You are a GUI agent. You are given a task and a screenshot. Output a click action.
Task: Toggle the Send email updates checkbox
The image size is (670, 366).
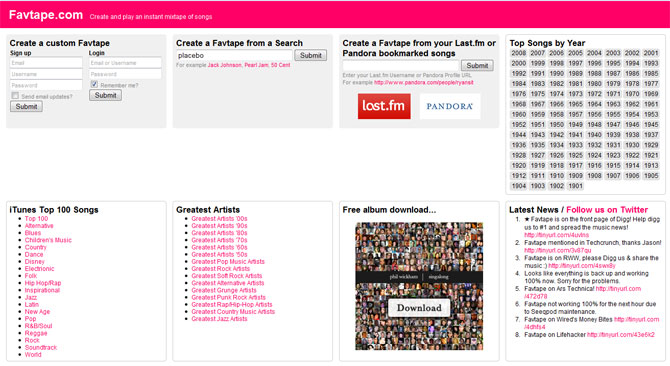15,96
